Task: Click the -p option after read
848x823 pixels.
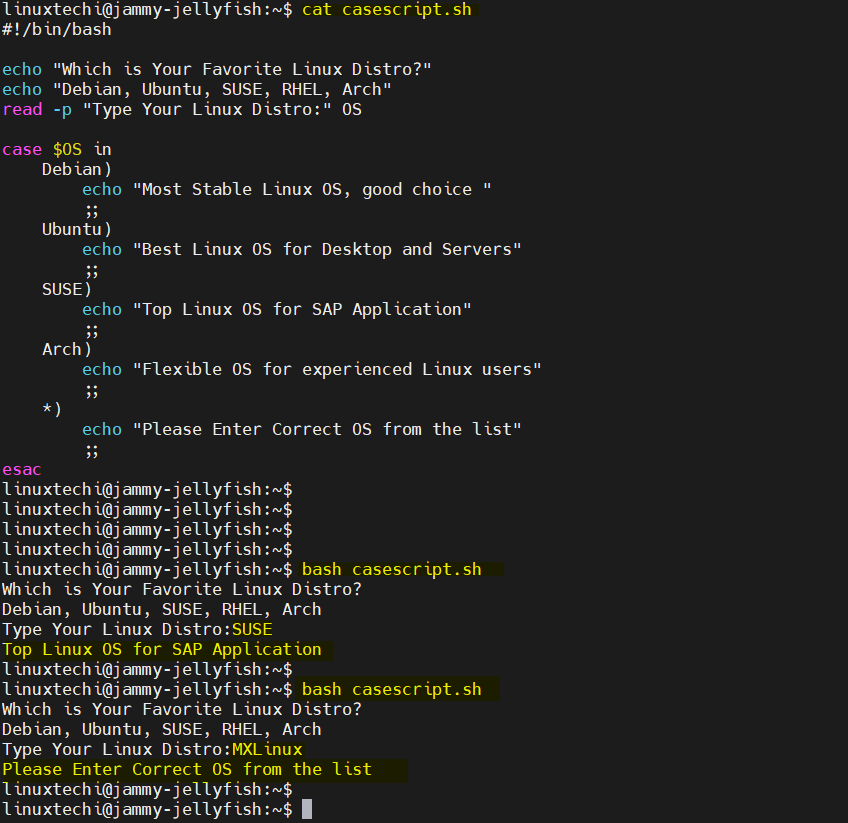Action: point(63,109)
